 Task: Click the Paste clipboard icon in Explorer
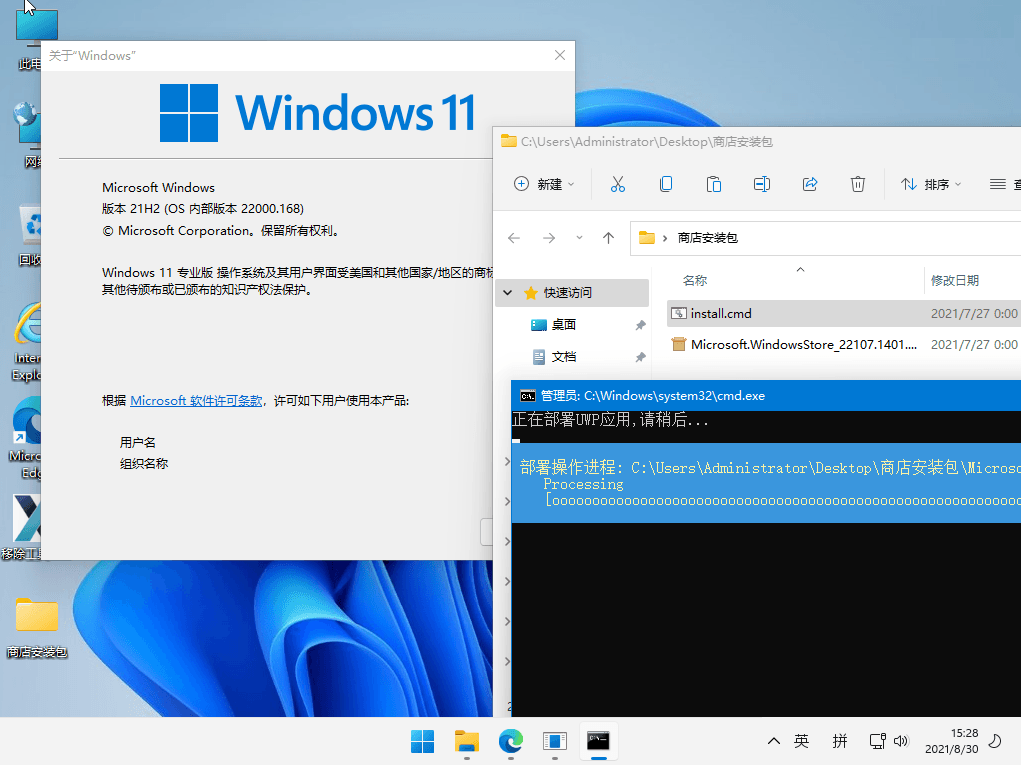click(x=714, y=184)
